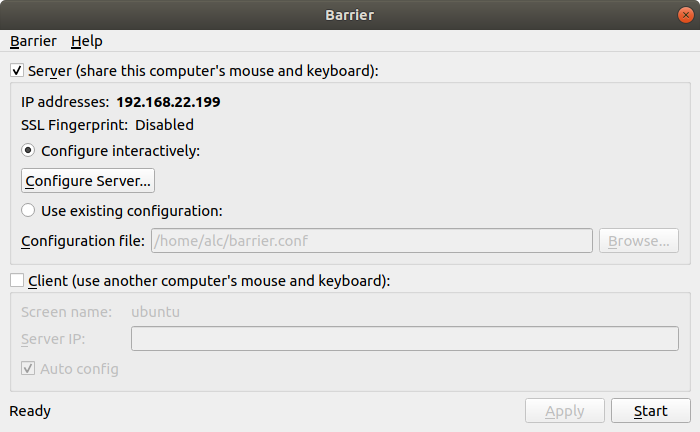Viewport: 700px width, 432px height.
Task: Click the SSL Fingerprint Disabled value
Action: pyautogui.click(x=164, y=125)
